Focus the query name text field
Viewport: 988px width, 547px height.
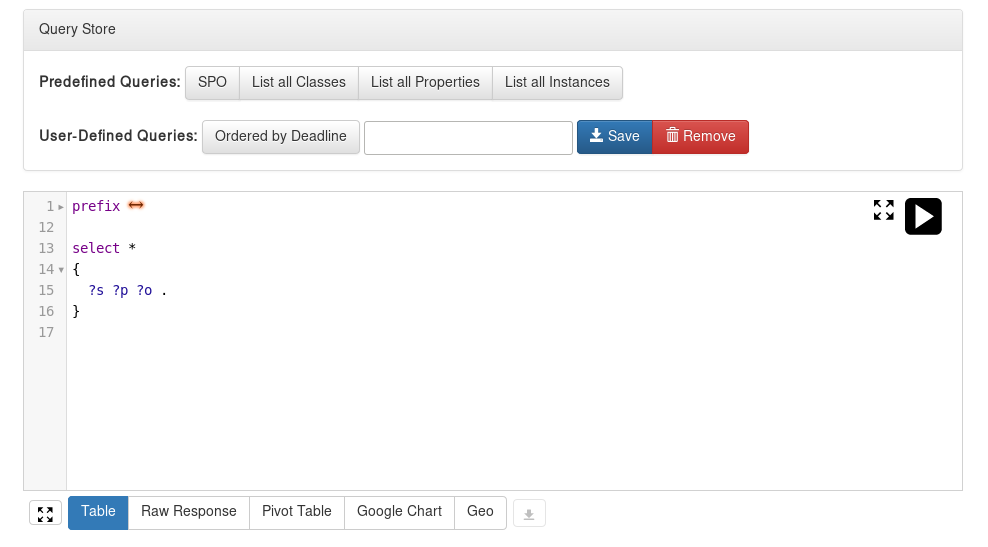click(x=468, y=138)
